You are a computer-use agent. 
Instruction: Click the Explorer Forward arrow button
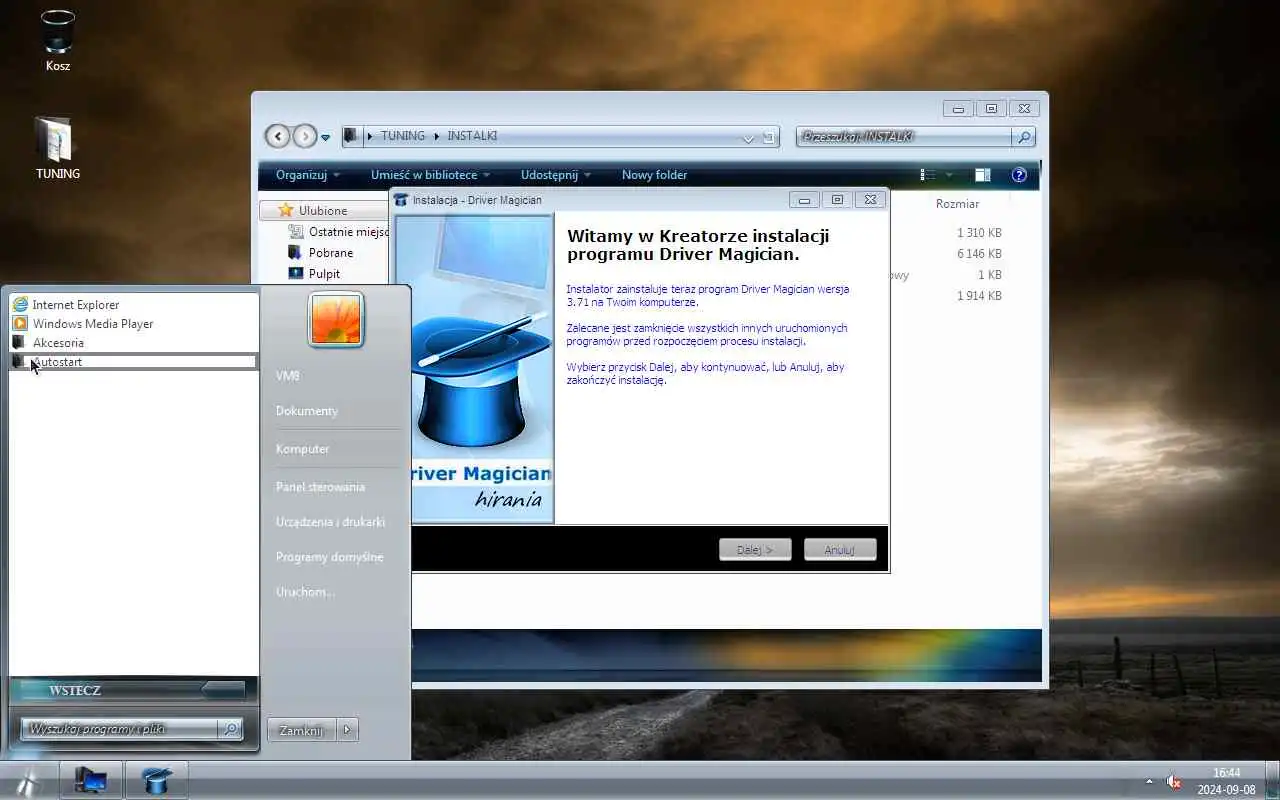click(304, 136)
